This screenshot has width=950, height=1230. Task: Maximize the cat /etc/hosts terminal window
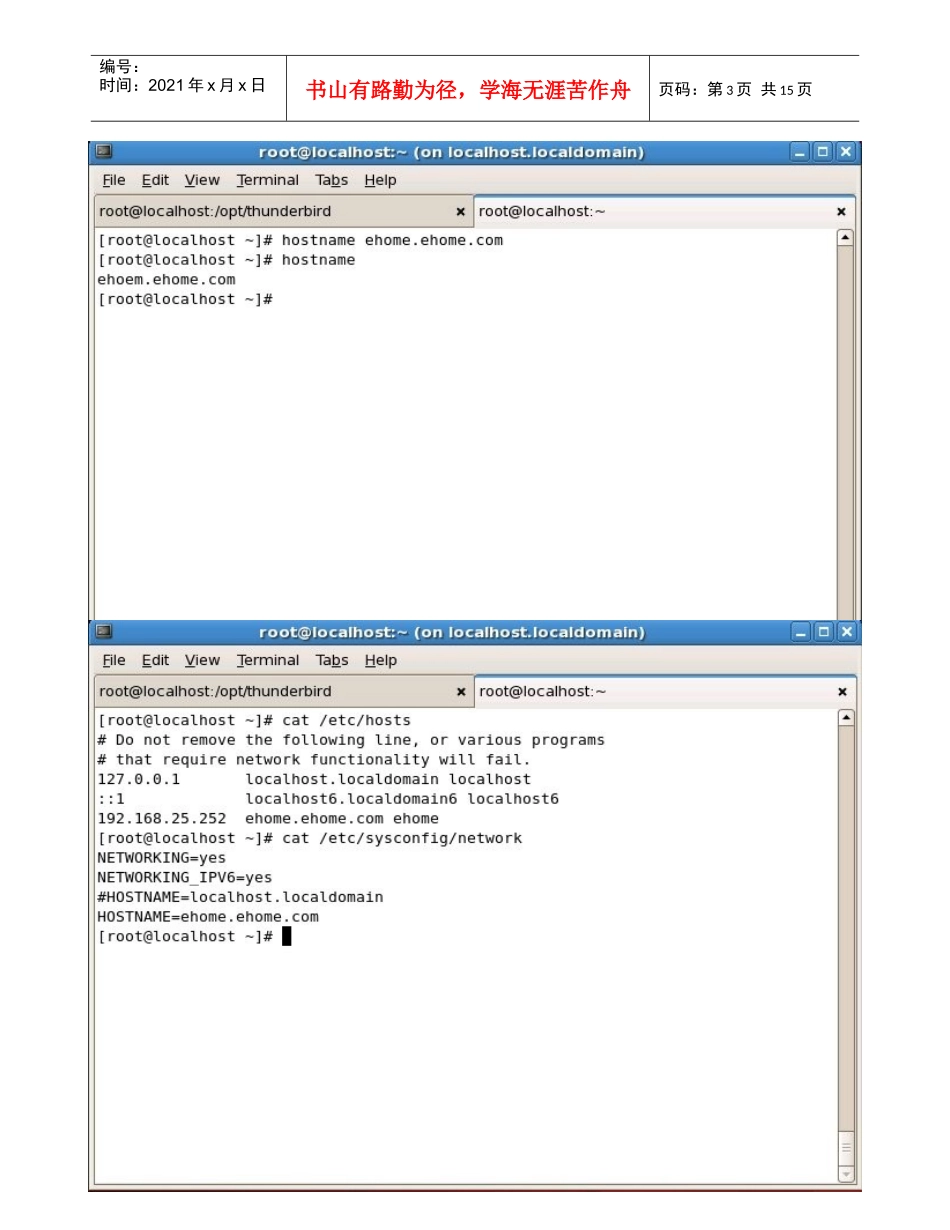(x=823, y=632)
